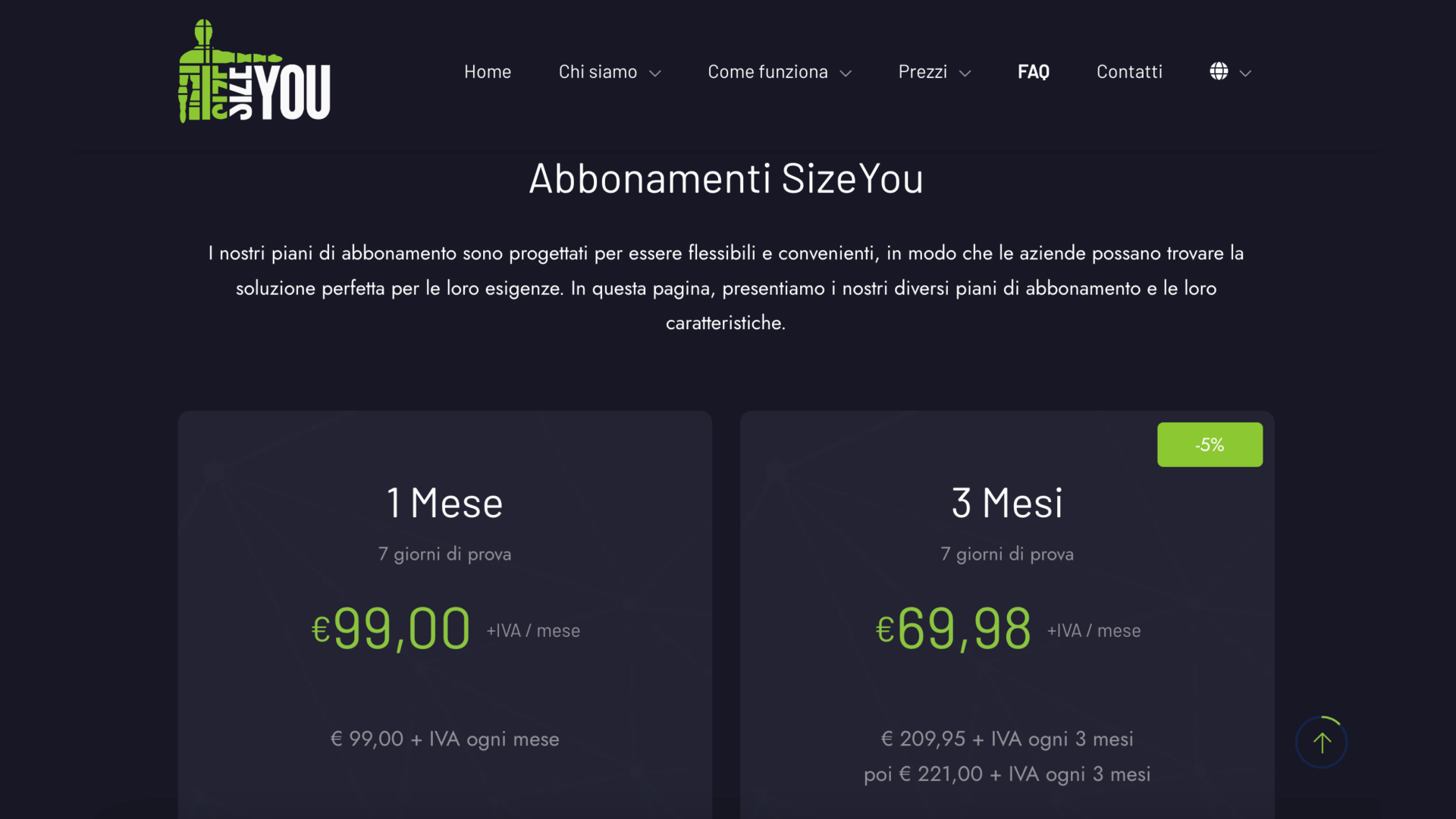Screen dimensions: 1456x819
Task: Click the Abbonamenti SizeYou heading
Action: click(726, 178)
